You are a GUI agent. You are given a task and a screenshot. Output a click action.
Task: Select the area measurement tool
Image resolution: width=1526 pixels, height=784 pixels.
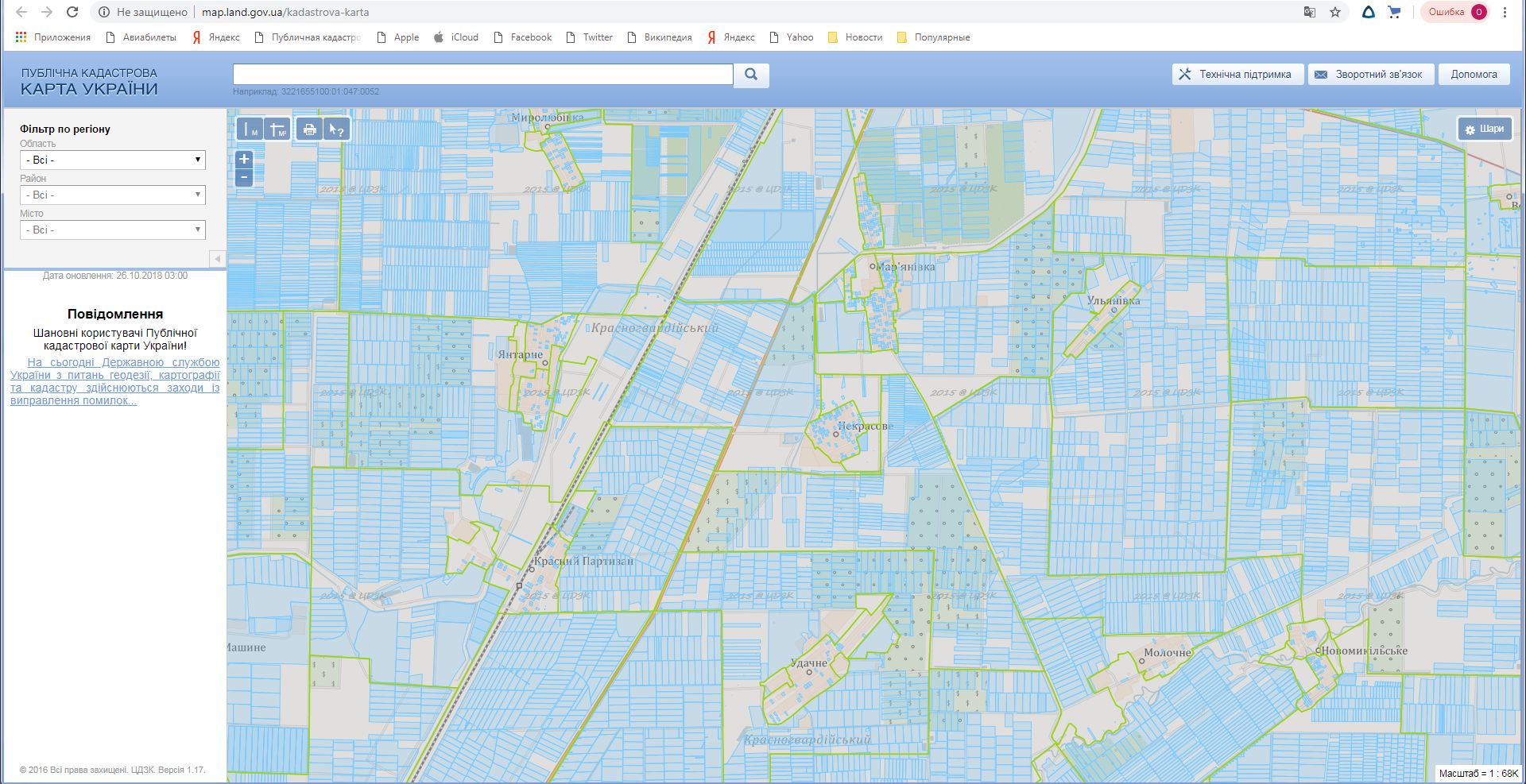[x=277, y=129]
